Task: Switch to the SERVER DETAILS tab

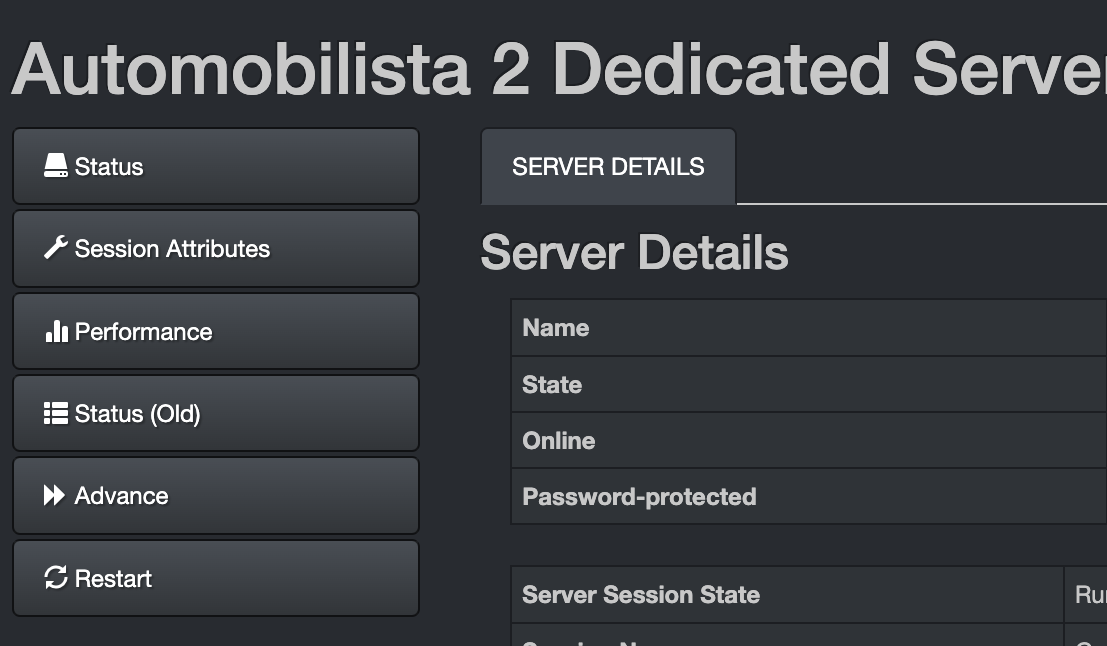Action: [608, 167]
